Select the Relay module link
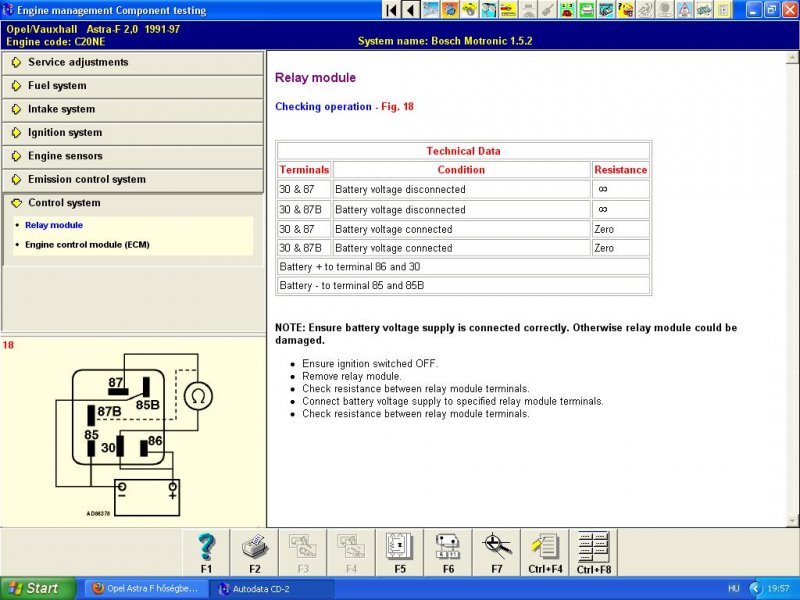This screenshot has width=800, height=600. tap(54, 225)
